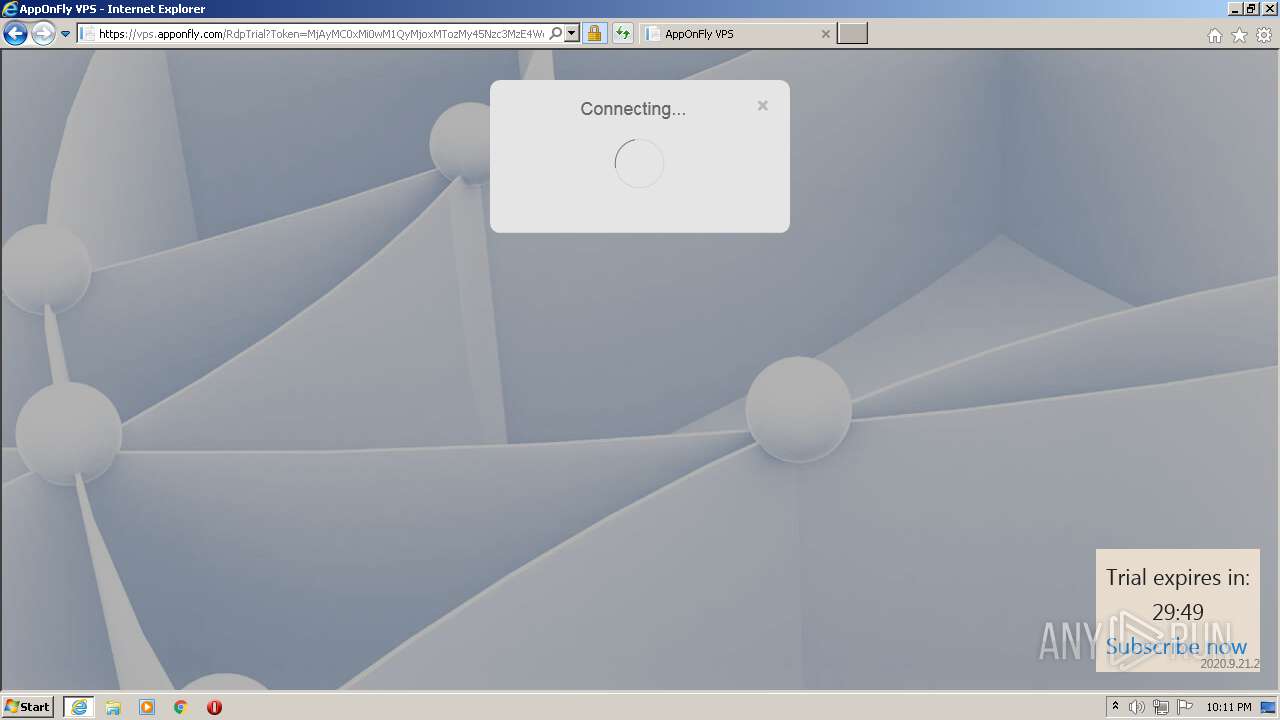Click the trial countdown timer 29:49
1280x720 pixels.
point(1178,612)
